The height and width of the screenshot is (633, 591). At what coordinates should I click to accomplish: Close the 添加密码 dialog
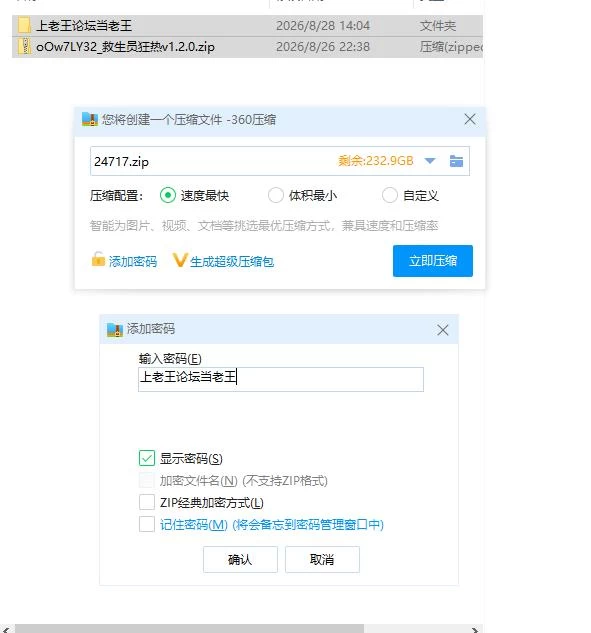click(442, 330)
